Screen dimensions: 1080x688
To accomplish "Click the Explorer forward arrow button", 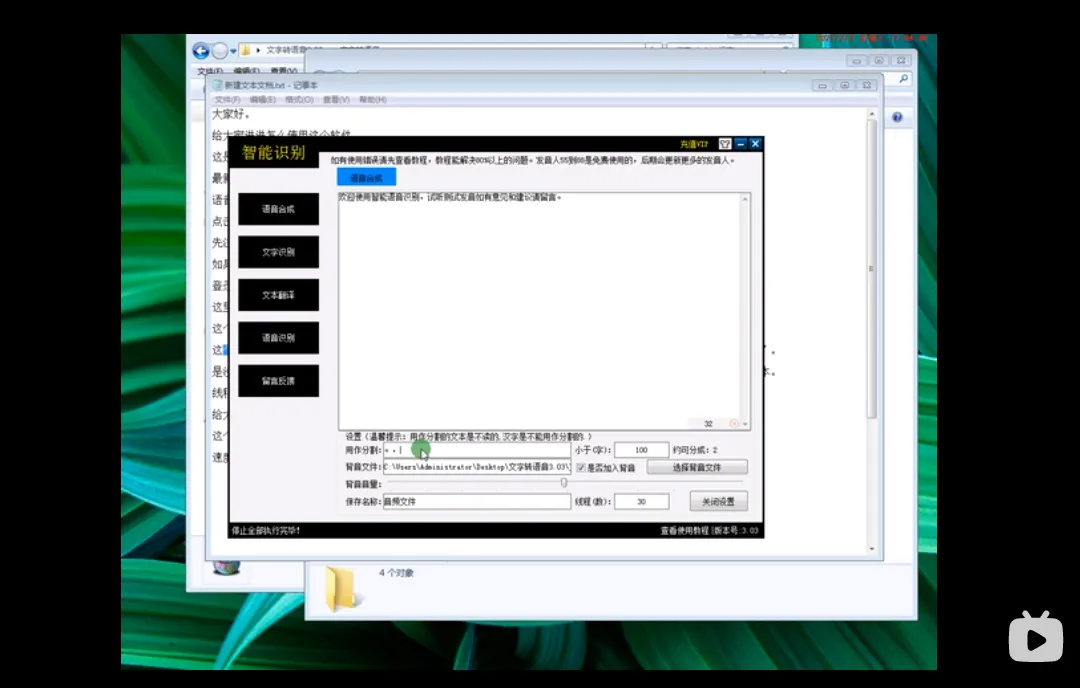I will coord(220,51).
